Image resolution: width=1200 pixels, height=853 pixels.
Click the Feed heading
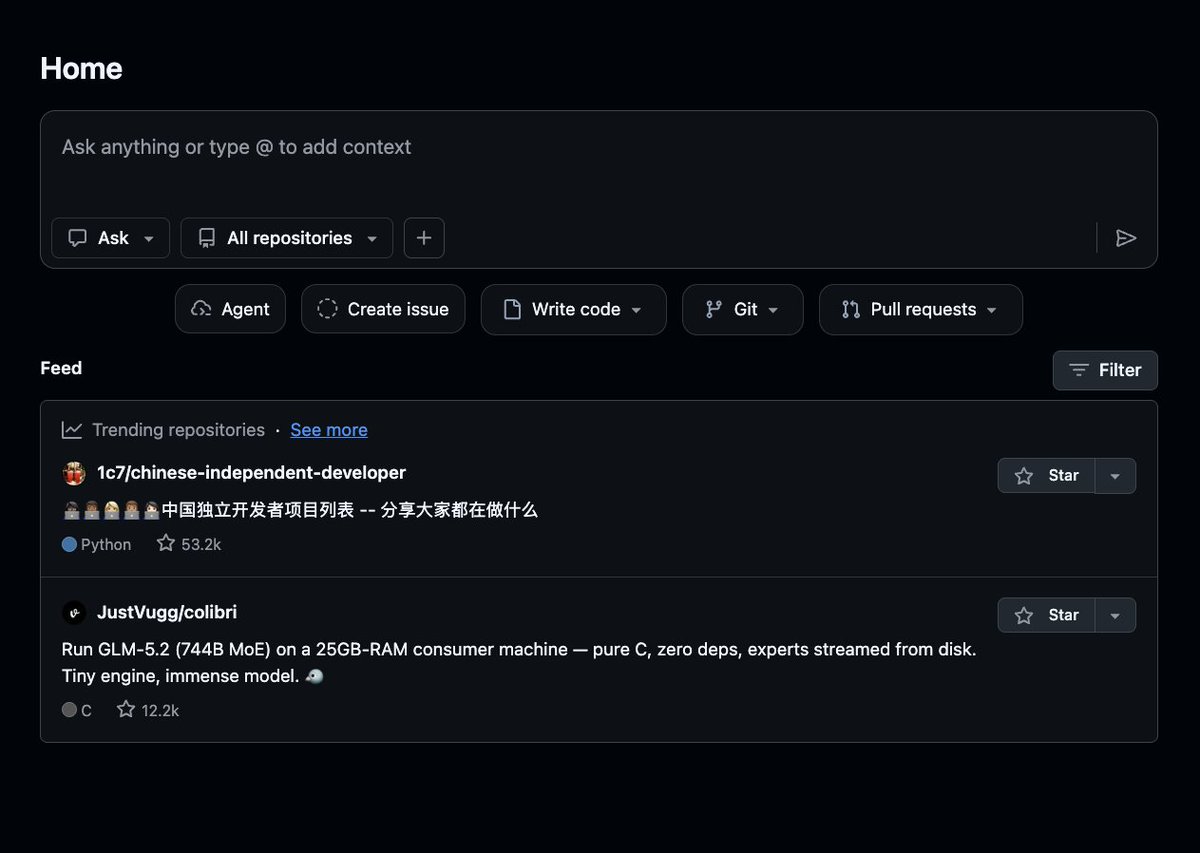(x=61, y=368)
